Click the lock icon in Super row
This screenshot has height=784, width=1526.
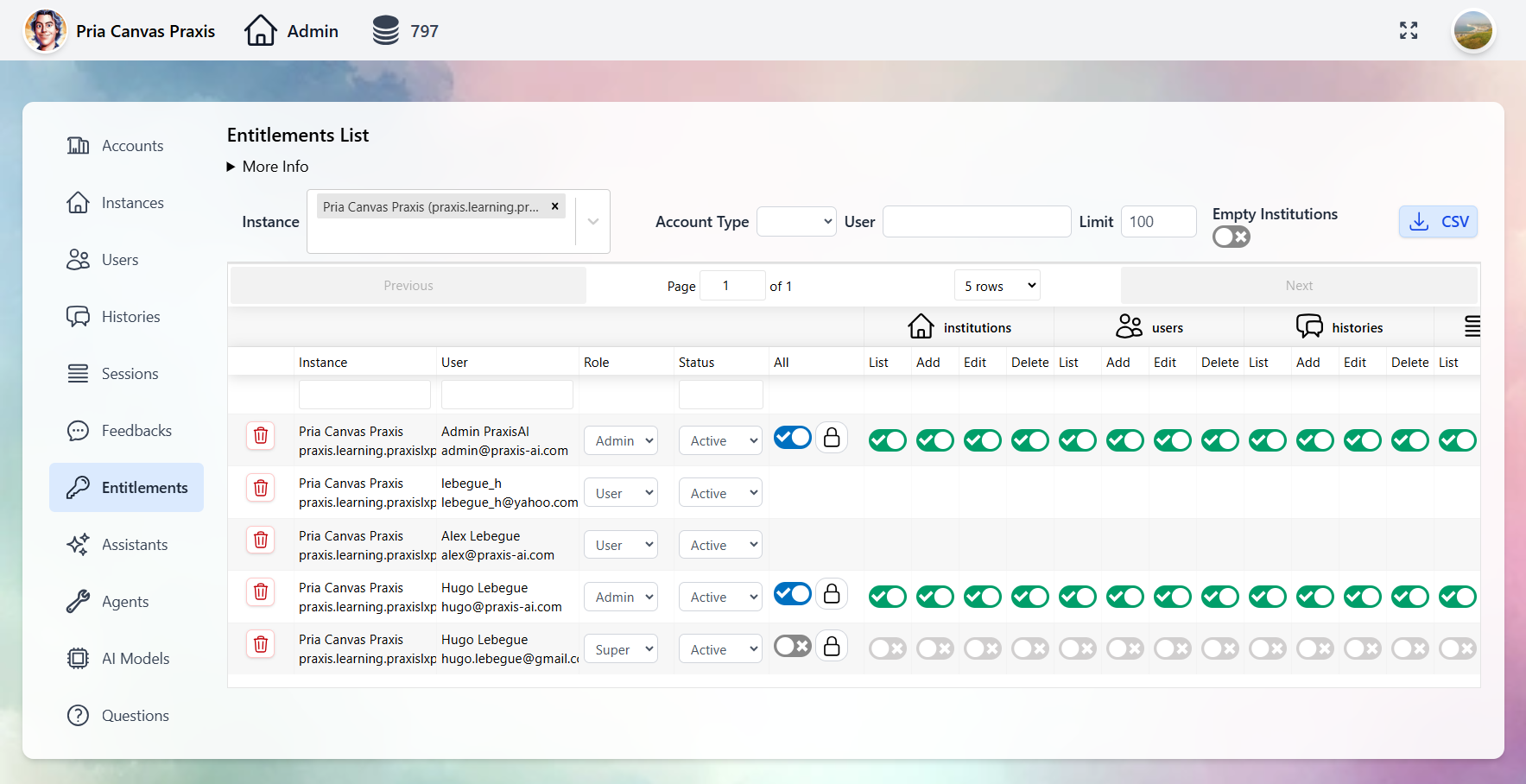pyautogui.click(x=832, y=646)
